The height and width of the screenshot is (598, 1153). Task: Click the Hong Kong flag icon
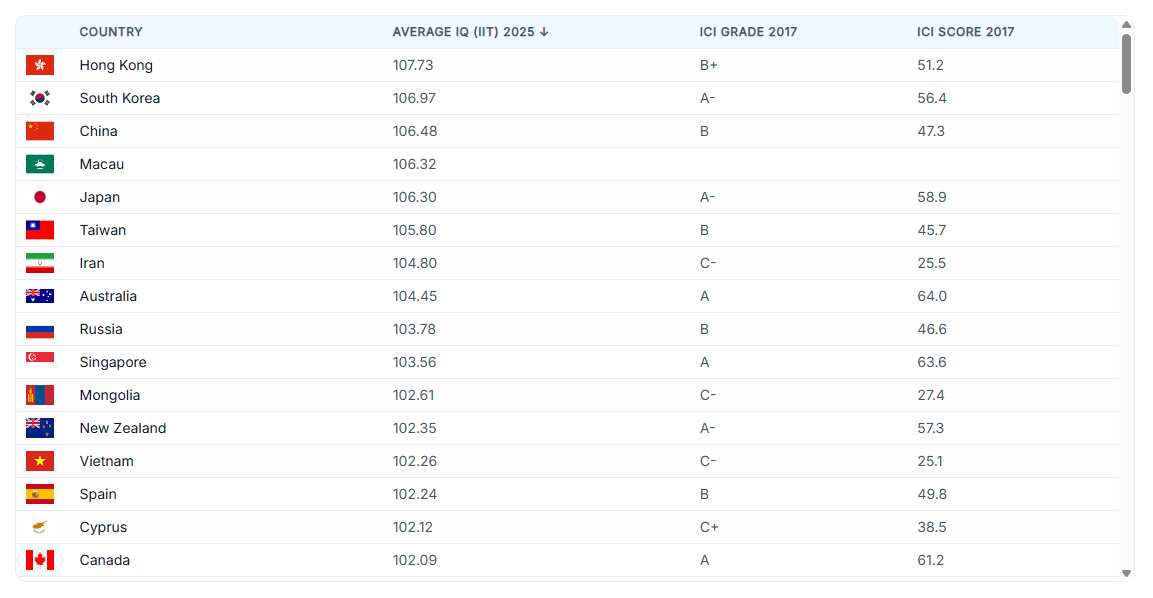(x=40, y=65)
